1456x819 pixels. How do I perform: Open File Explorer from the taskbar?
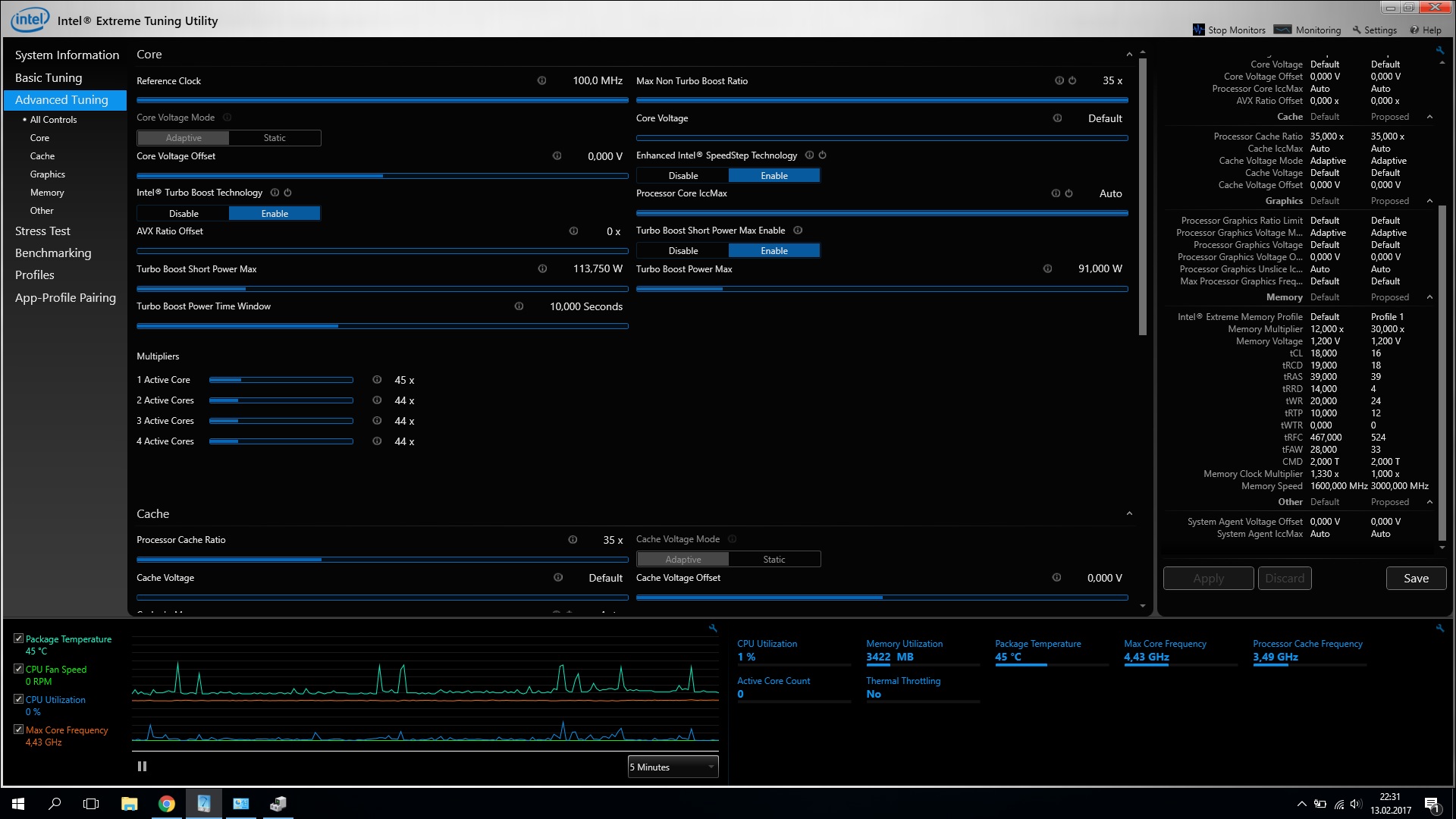130,803
